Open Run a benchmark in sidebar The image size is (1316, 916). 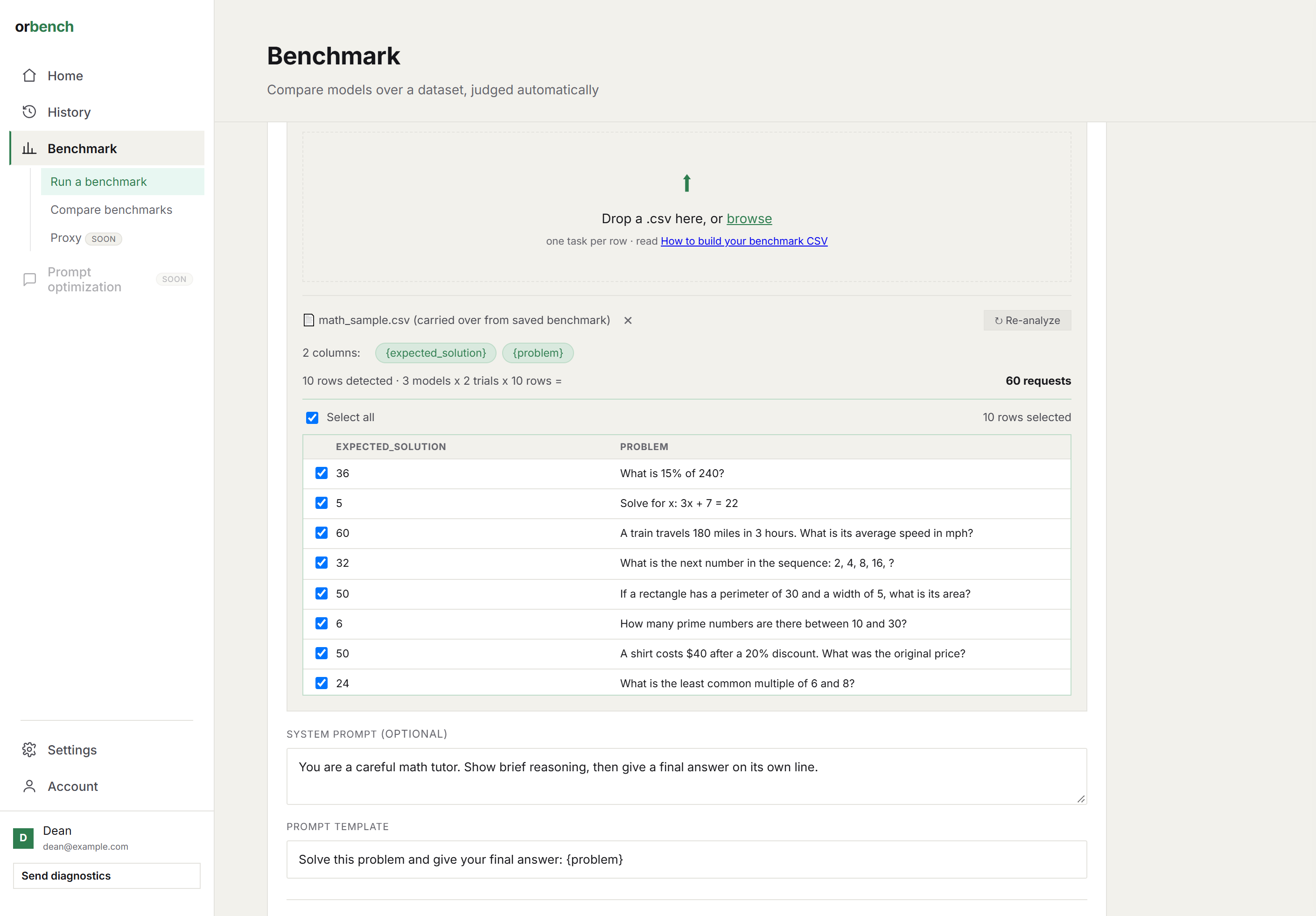tap(123, 182)
